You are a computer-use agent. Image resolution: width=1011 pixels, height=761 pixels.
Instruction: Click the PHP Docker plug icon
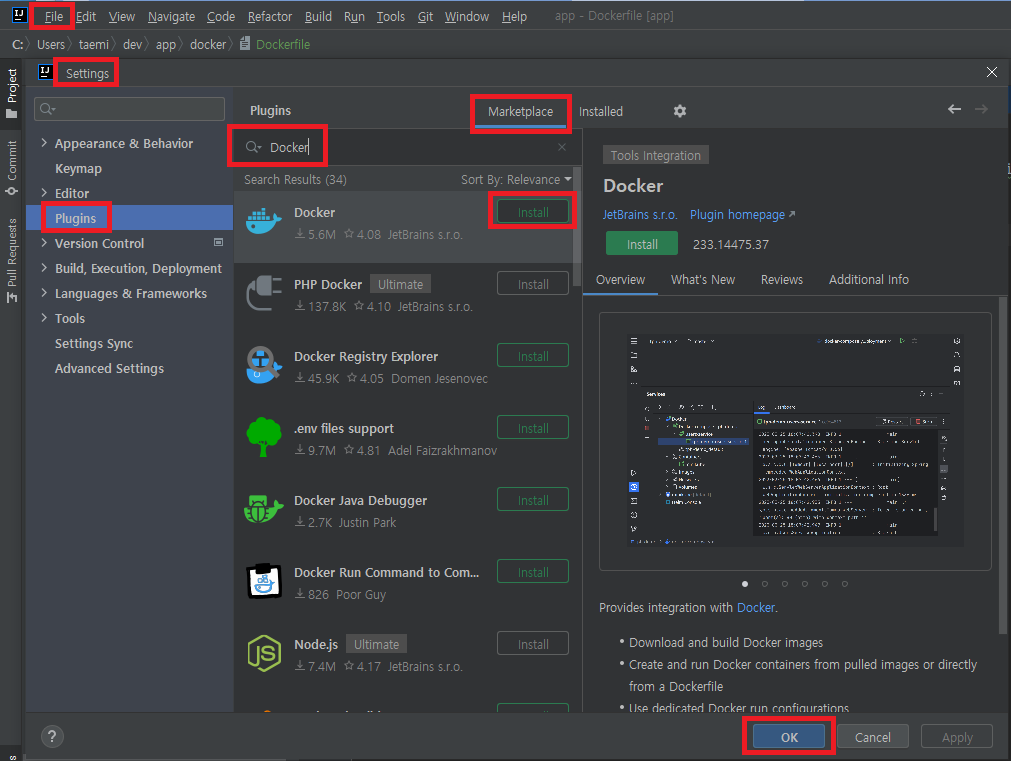[x=264, y=293]
